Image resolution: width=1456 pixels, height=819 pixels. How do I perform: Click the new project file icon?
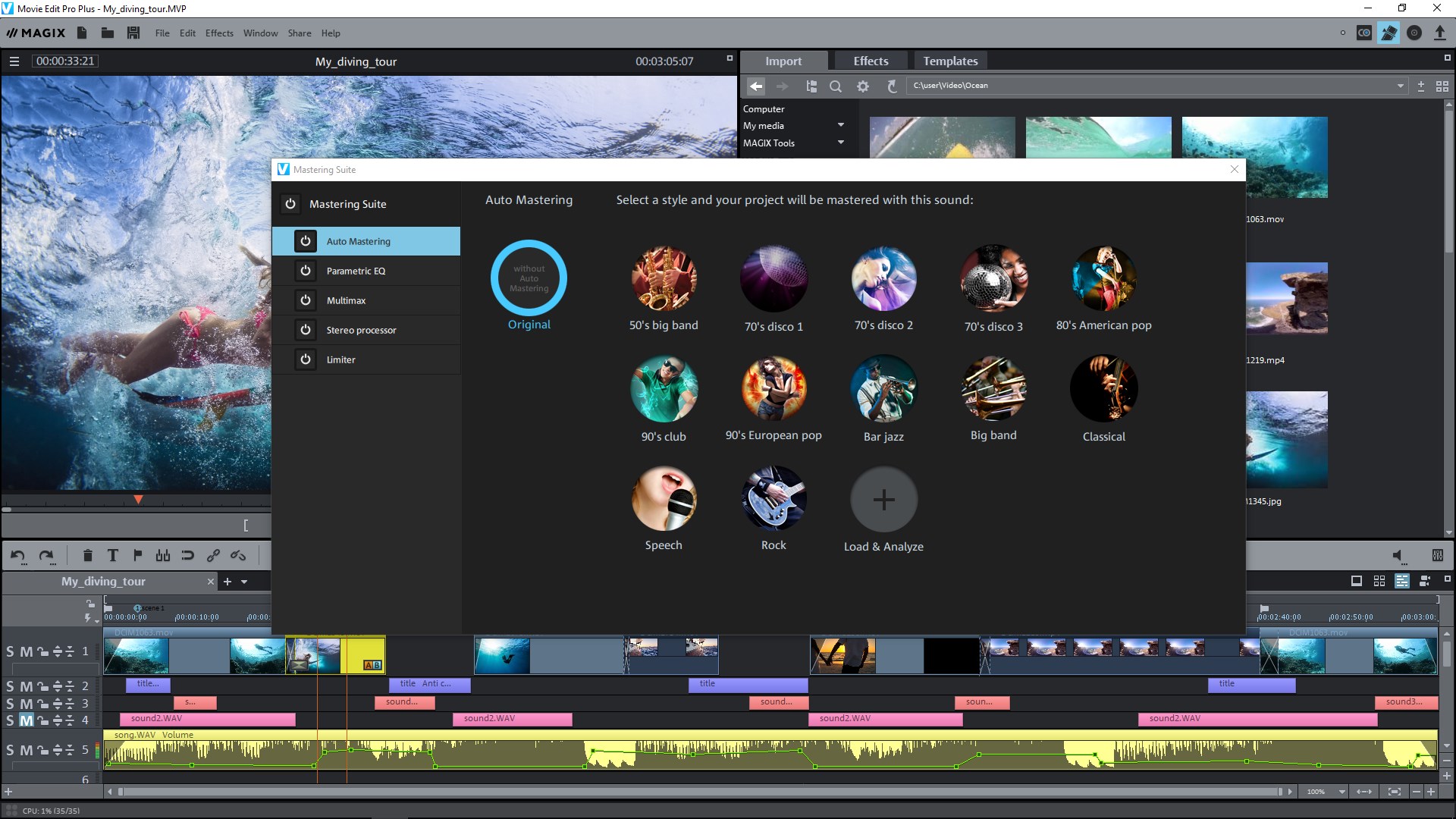82,33
